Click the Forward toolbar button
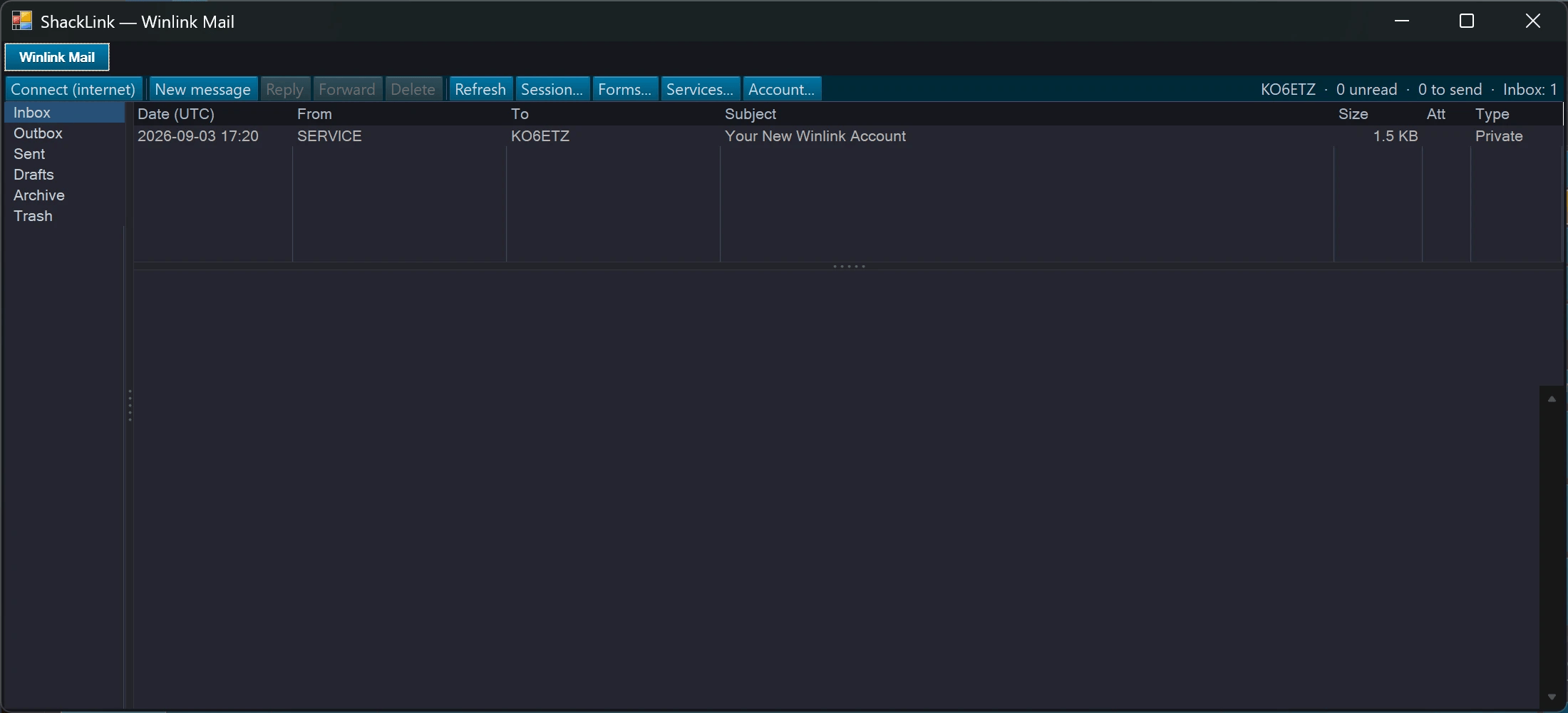The width and height of the screenshot is (1568, 713). 347,89
